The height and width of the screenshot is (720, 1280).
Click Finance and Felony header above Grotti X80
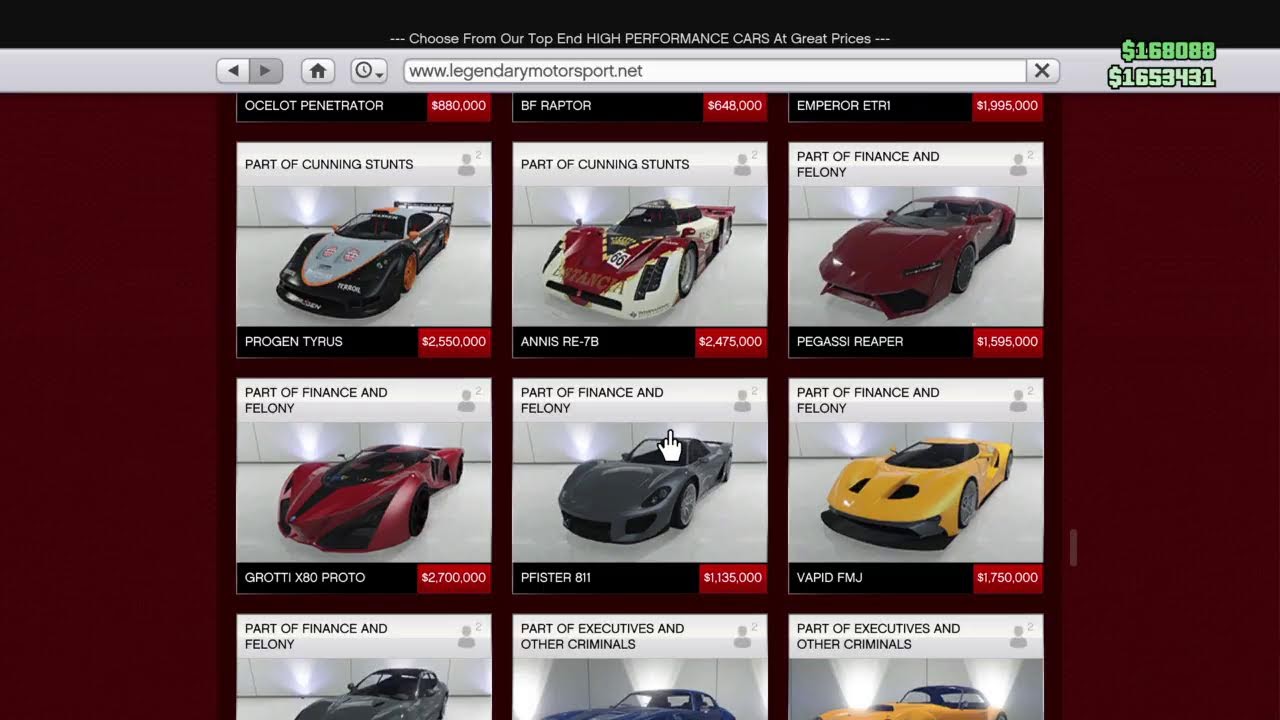[316, 400]
